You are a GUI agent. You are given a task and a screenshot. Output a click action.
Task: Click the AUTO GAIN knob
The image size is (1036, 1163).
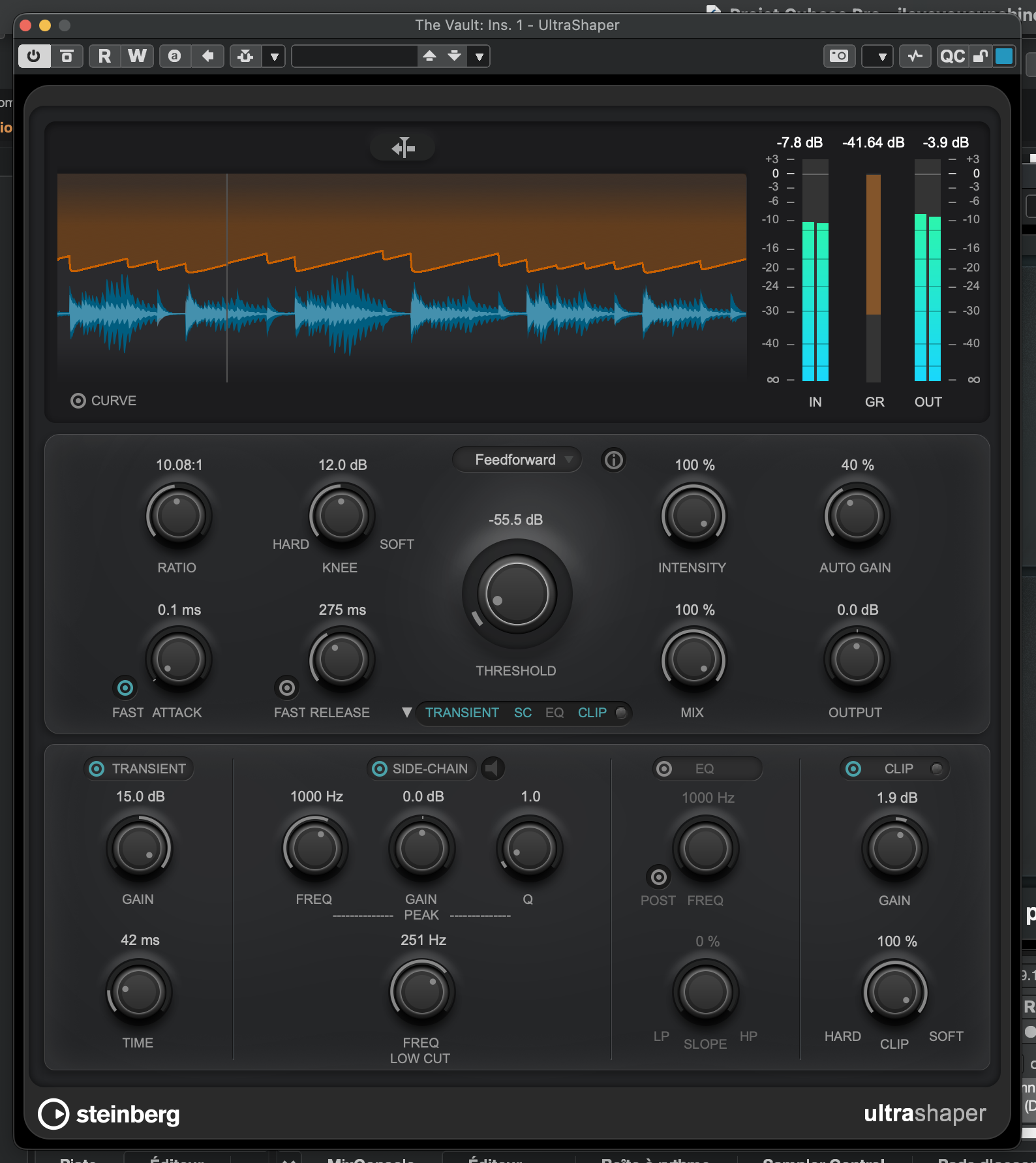click(x=857, y=515)
